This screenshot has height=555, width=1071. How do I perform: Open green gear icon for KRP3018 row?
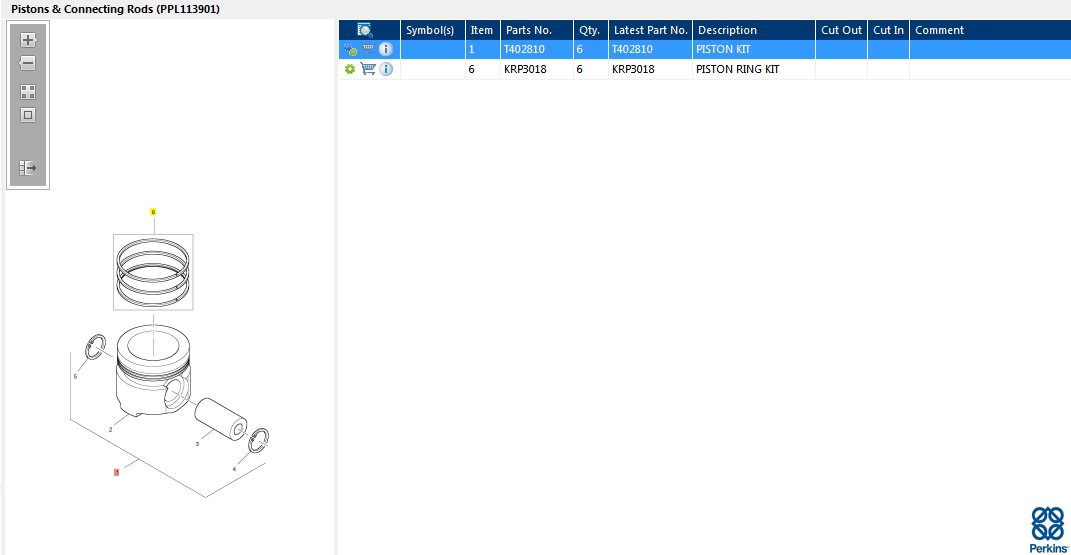[350, 69]
